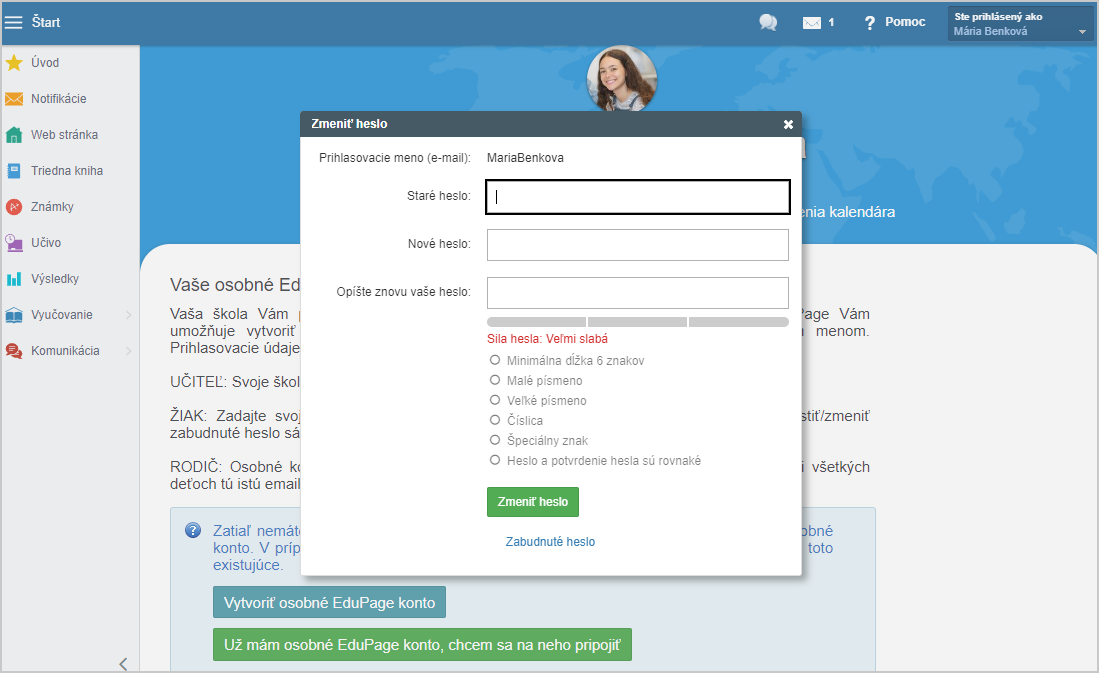Screen dimensions: 1099x673
Task: Open the hamburger menu next to Štart
Action: coord(14,22)
